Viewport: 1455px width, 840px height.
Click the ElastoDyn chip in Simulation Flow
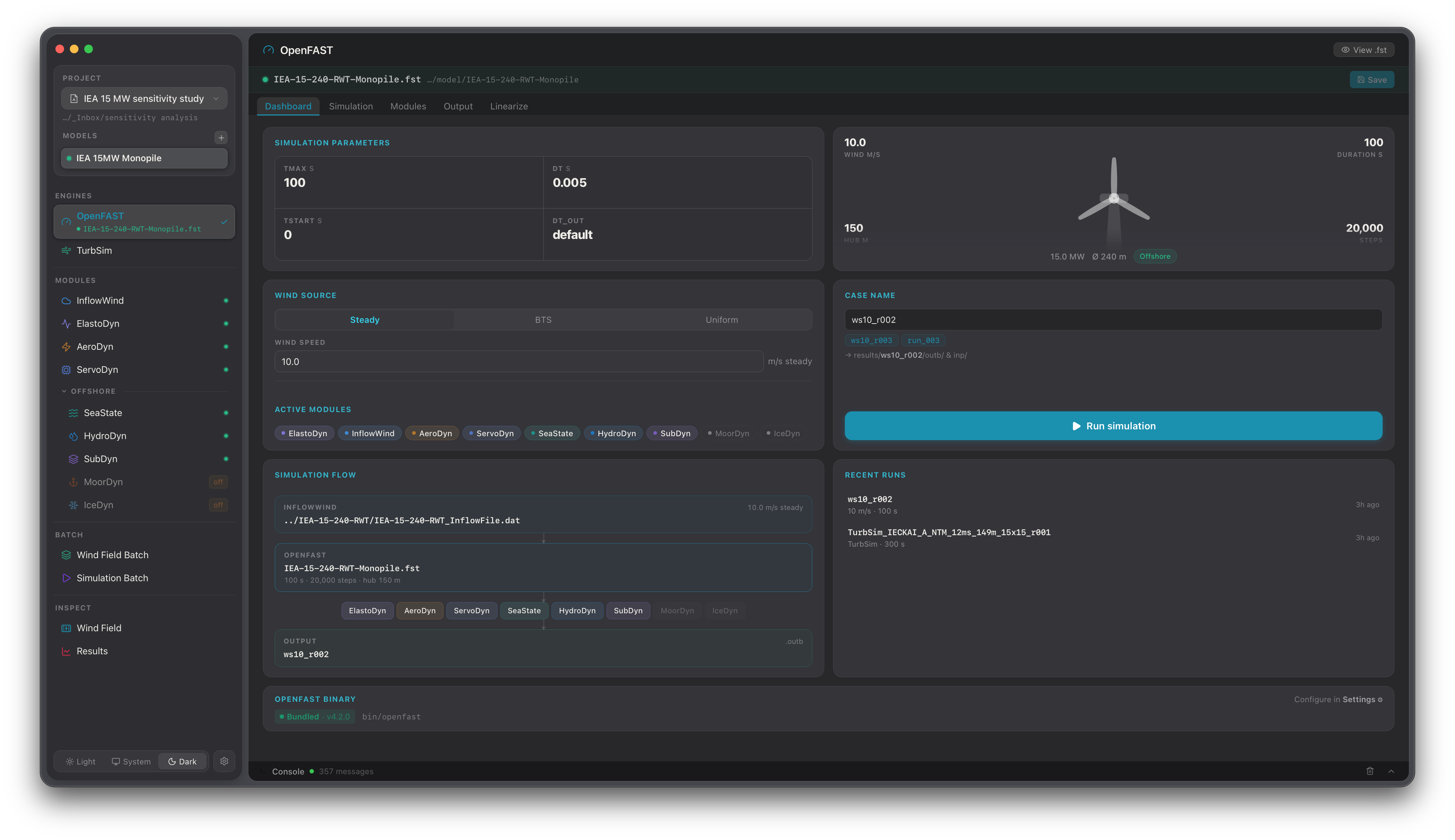pyautogui.click(x=367, y=610)
